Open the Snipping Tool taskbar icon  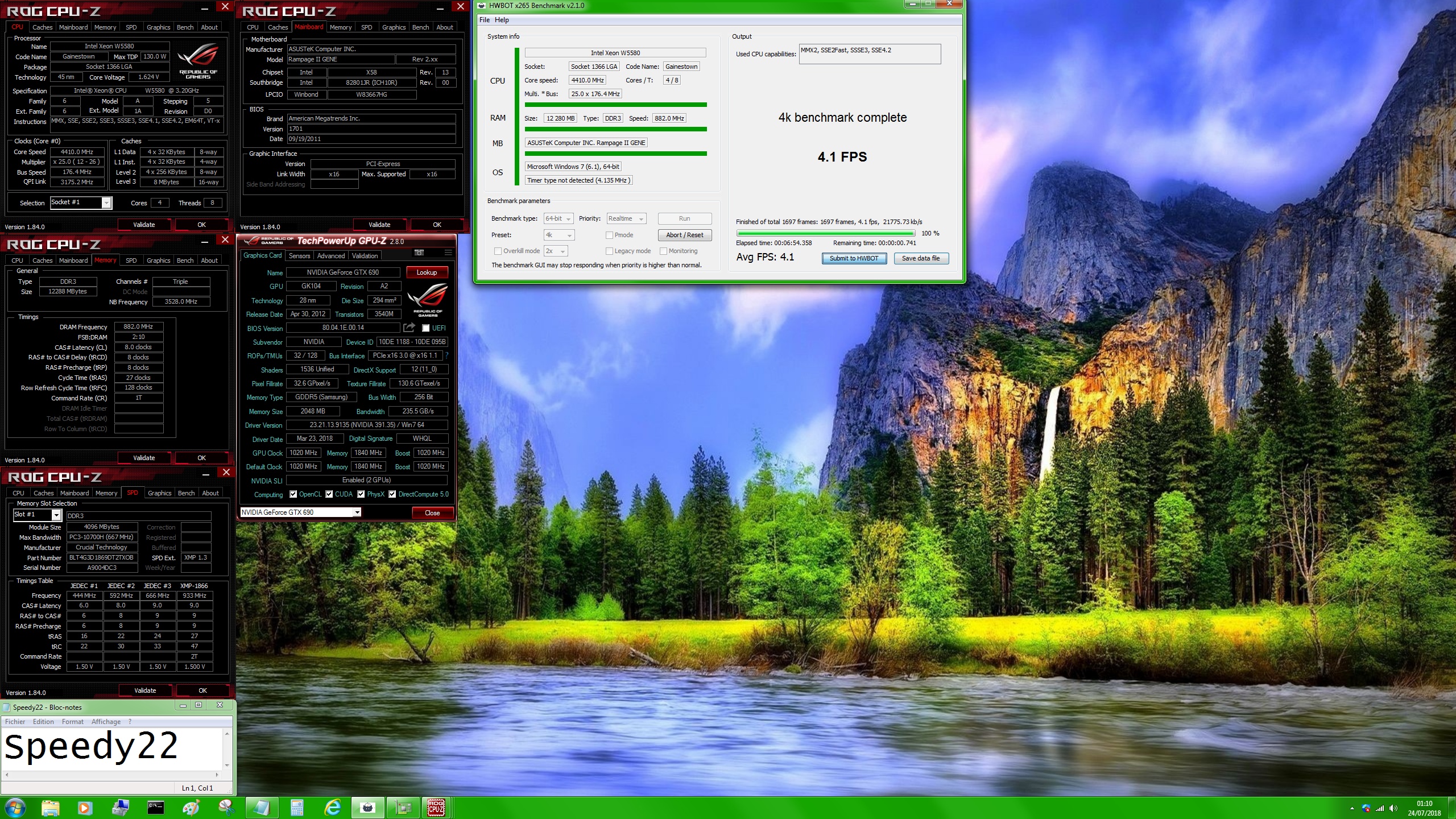tap(226, 808)
